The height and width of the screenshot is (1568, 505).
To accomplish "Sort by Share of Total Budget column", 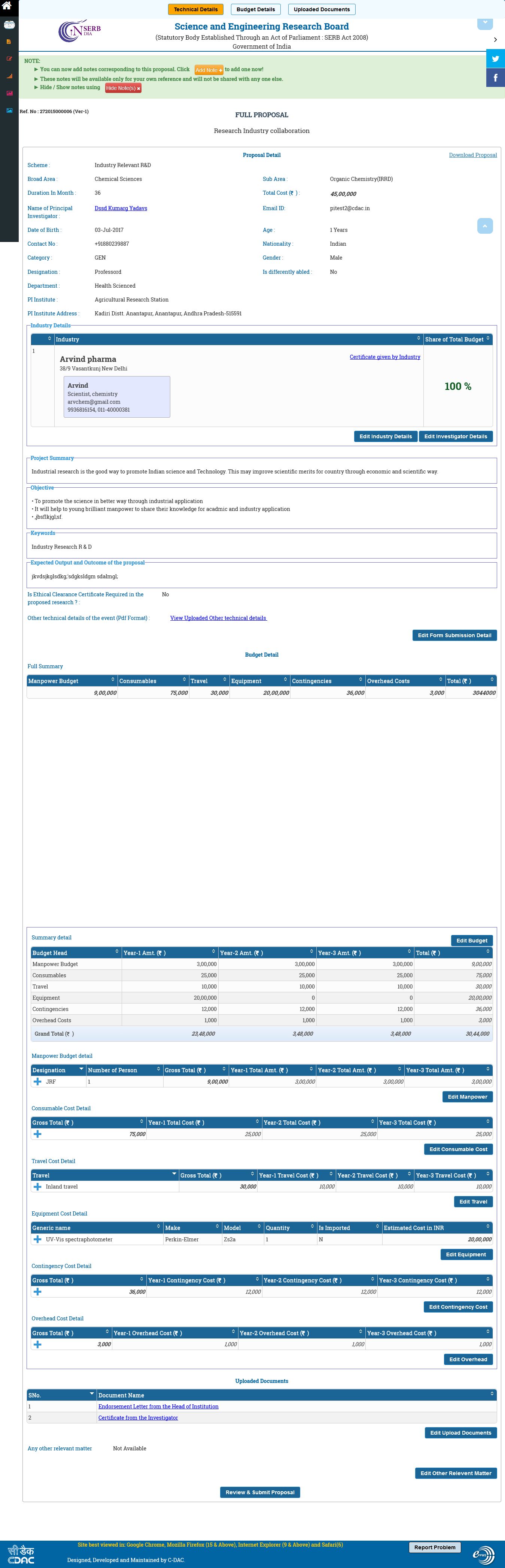I will click(x=457, y=339).
